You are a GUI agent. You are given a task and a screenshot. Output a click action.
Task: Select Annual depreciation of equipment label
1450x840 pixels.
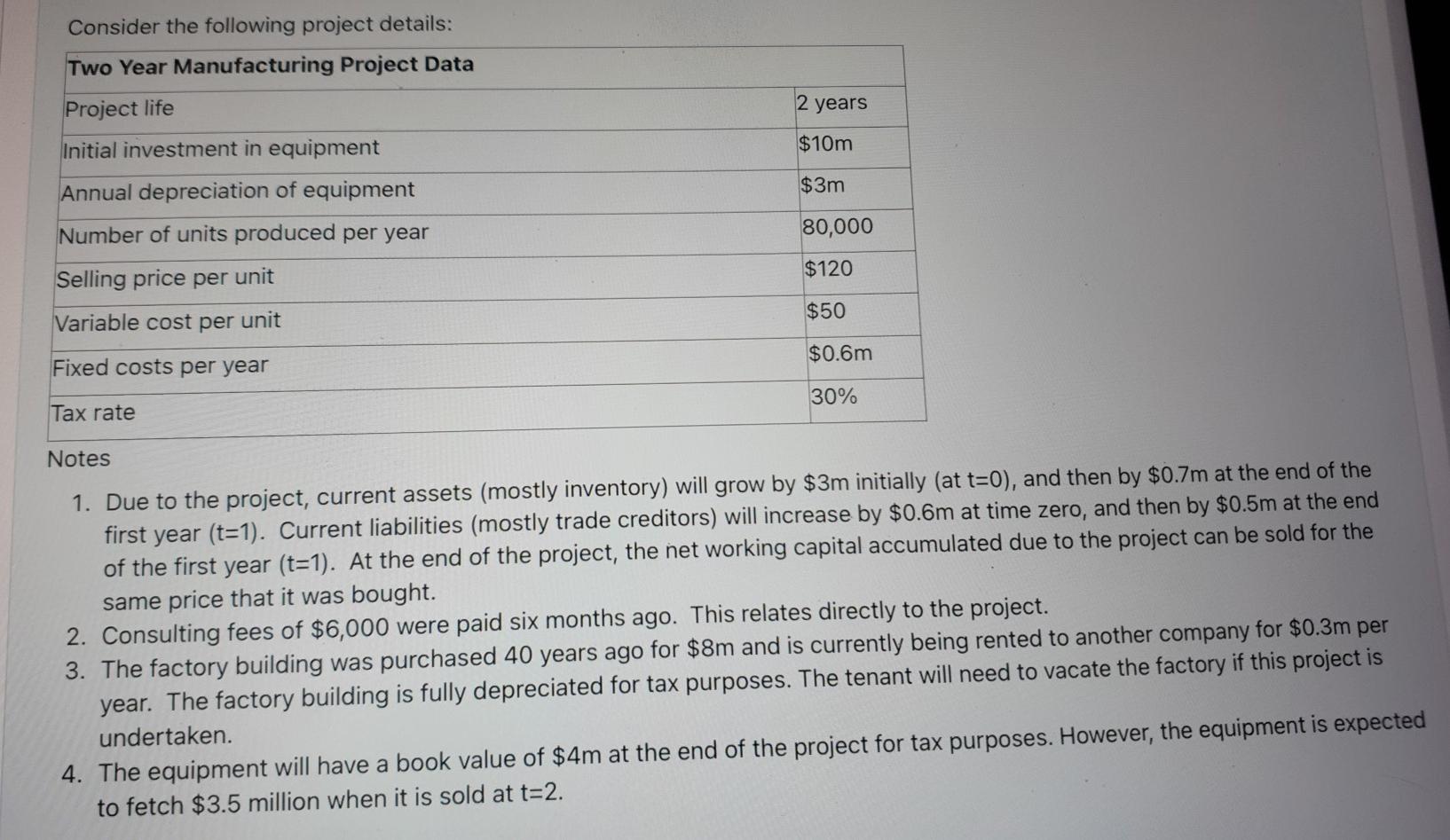point(237,191)
